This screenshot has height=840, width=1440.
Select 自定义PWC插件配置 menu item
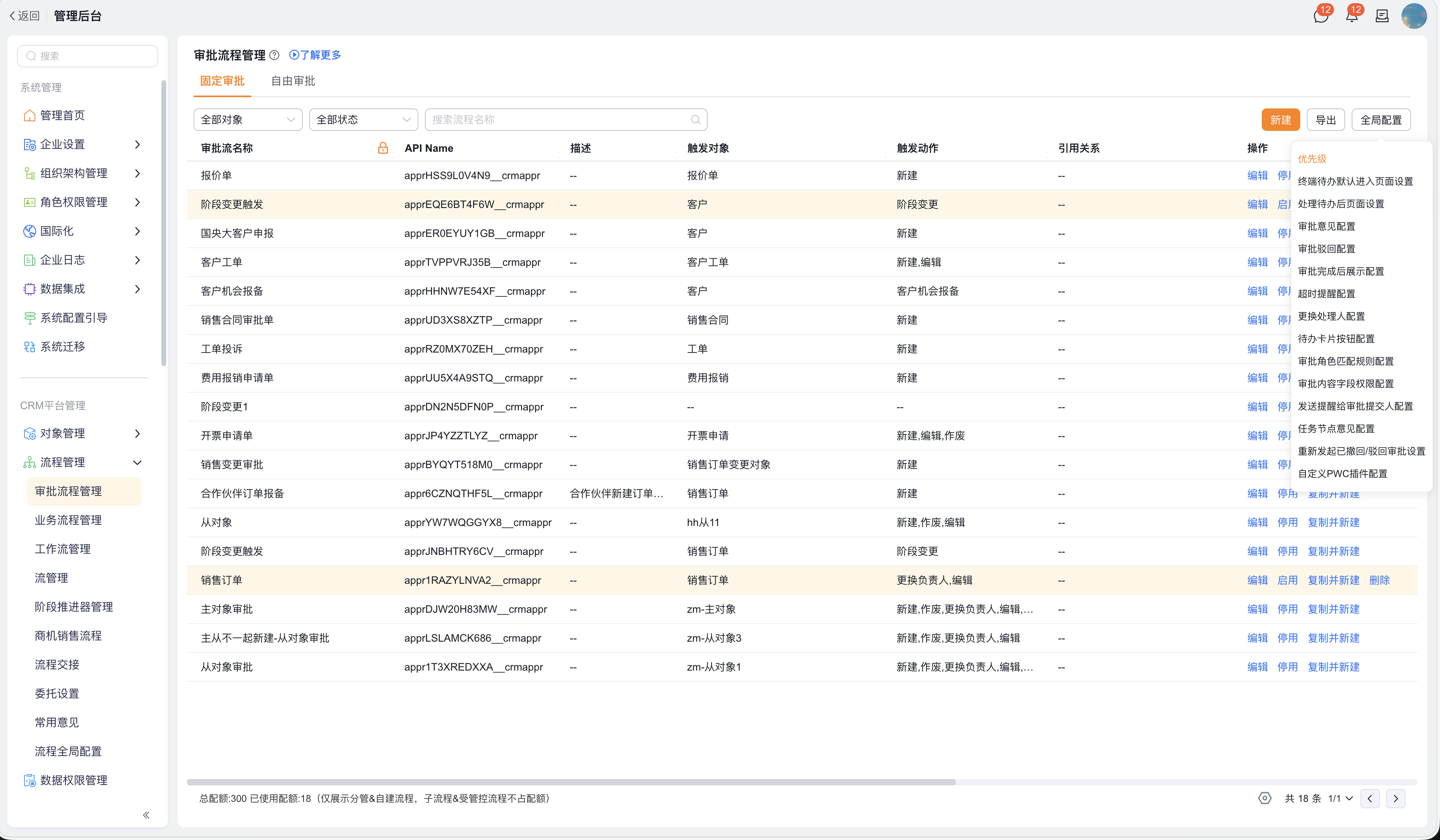(1342, 474)
